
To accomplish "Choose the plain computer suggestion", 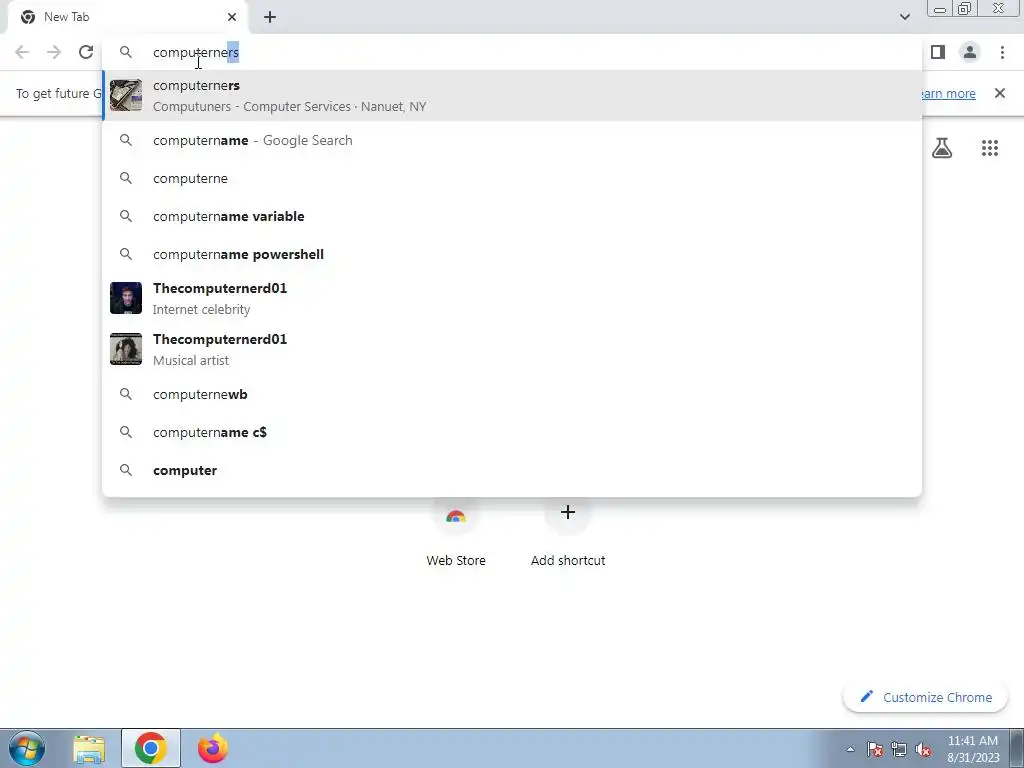I will click(x=512, y=470).
